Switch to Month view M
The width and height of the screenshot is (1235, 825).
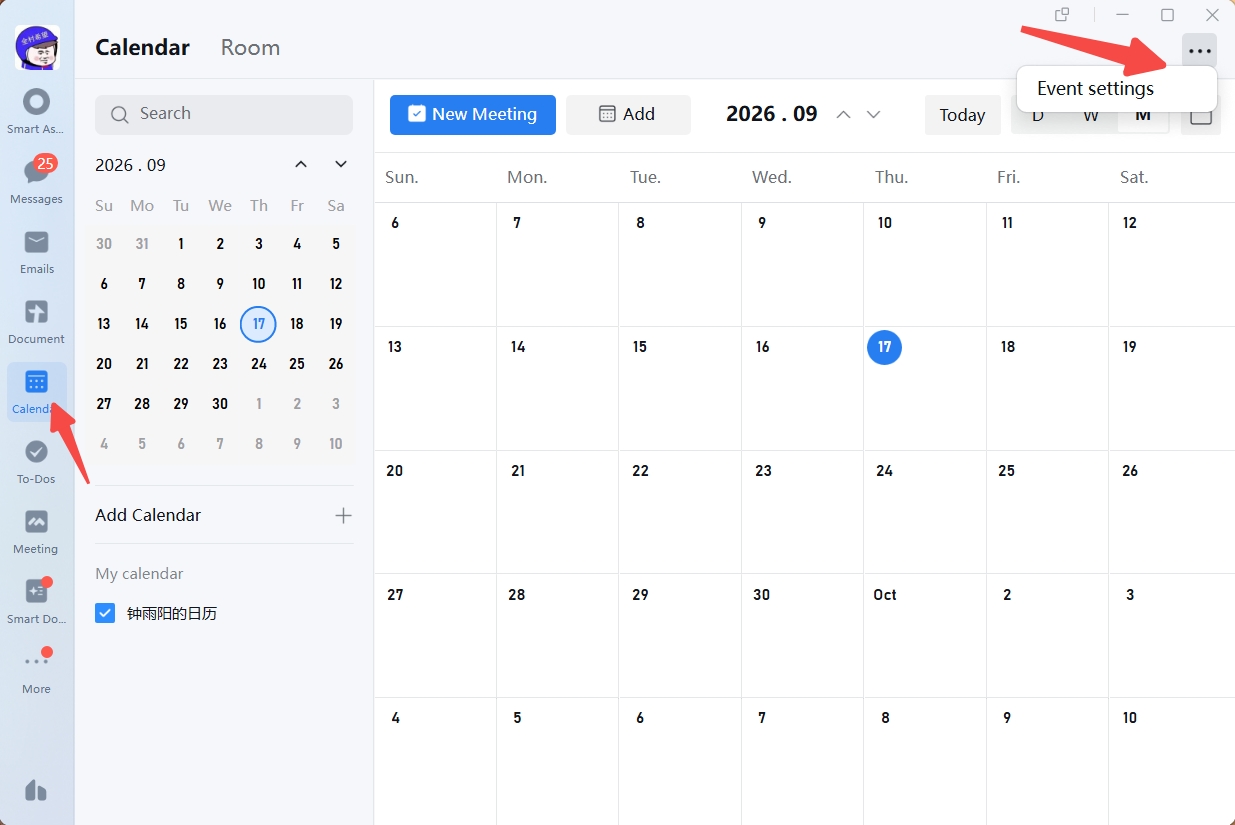click(x=1143, y=116)
